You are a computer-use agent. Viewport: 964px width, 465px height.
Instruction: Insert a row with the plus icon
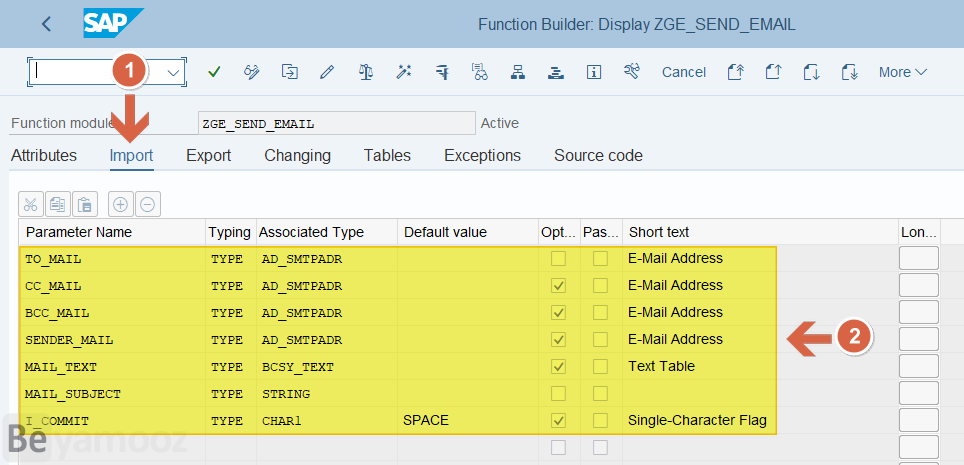tap(120, 204)
